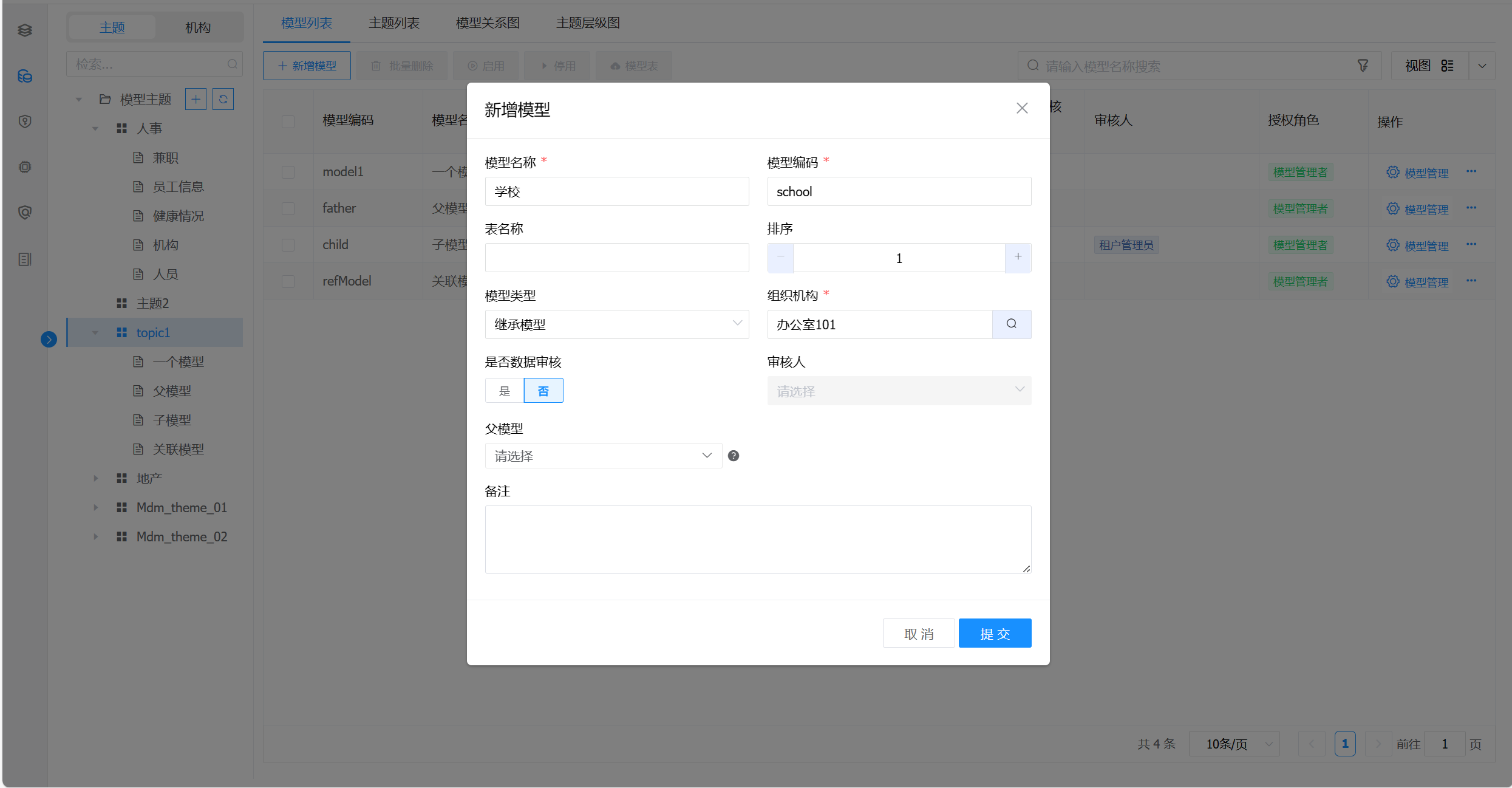This screenshot has width=1512, height=788.
Task: Switch view with the list-layout icon
Action: click(1448, 66)
